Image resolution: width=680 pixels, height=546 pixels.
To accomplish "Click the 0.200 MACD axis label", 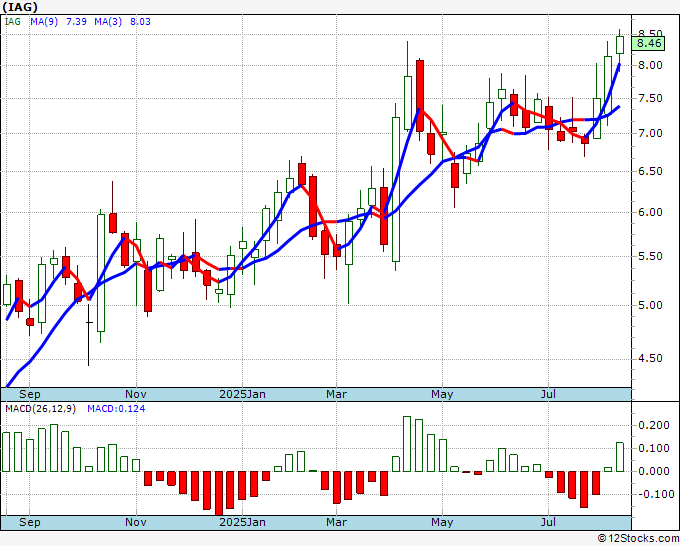I will (x=654, y=425).
